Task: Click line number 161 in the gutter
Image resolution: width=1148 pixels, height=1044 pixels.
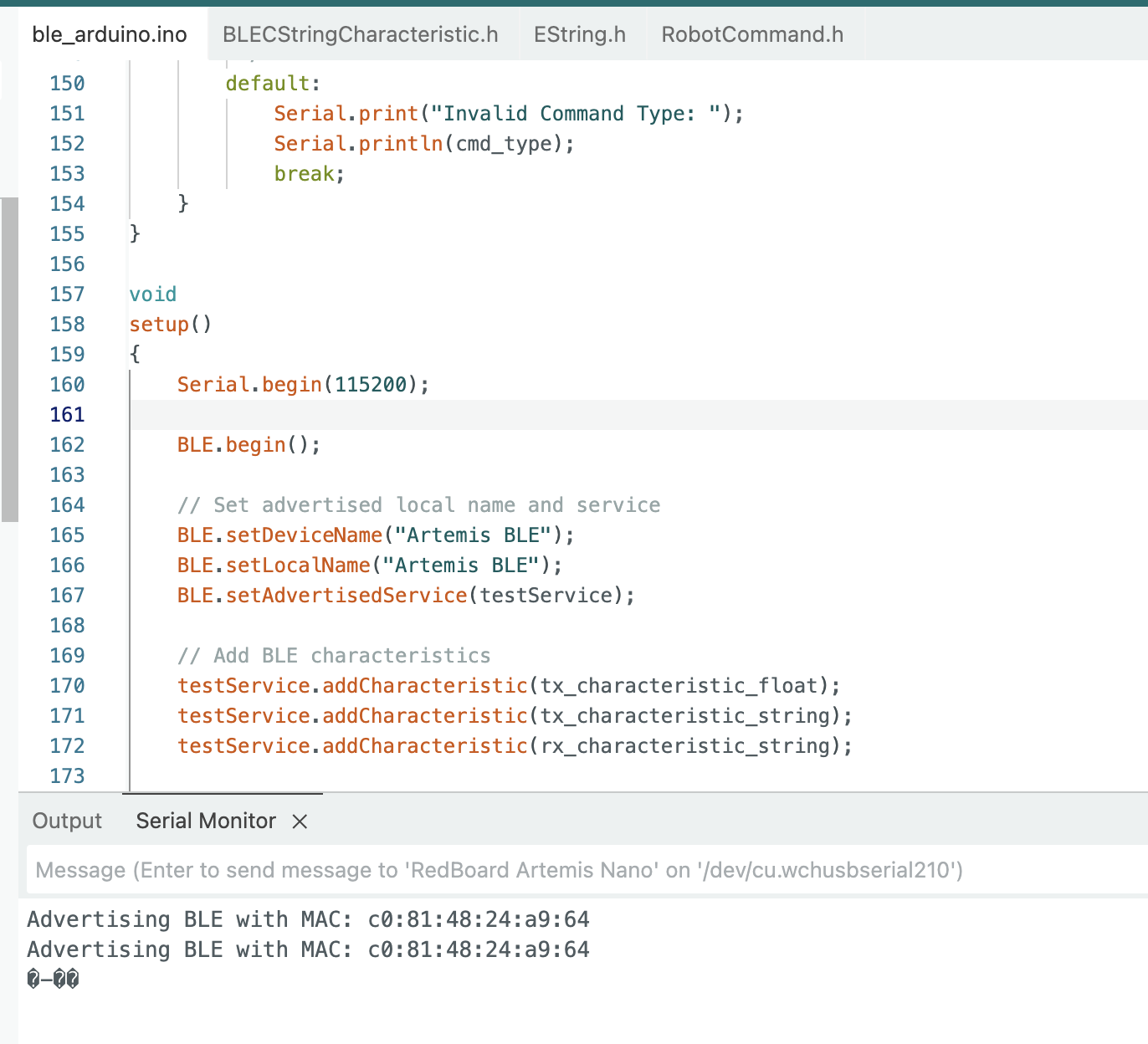Action: pos(67,415)
